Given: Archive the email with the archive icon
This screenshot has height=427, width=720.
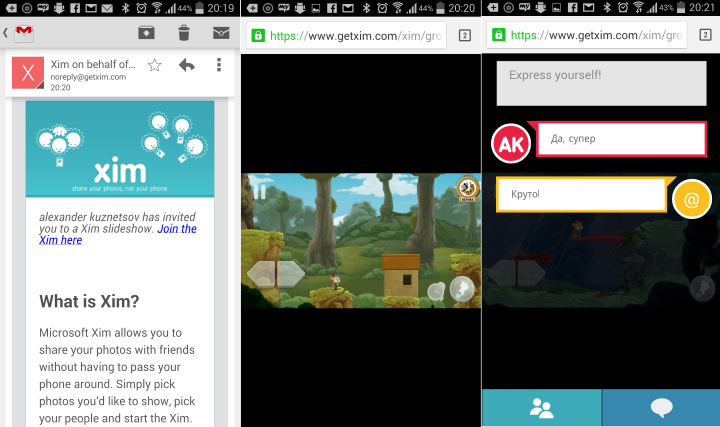Looking at the screenshot, I should point(146,33).
